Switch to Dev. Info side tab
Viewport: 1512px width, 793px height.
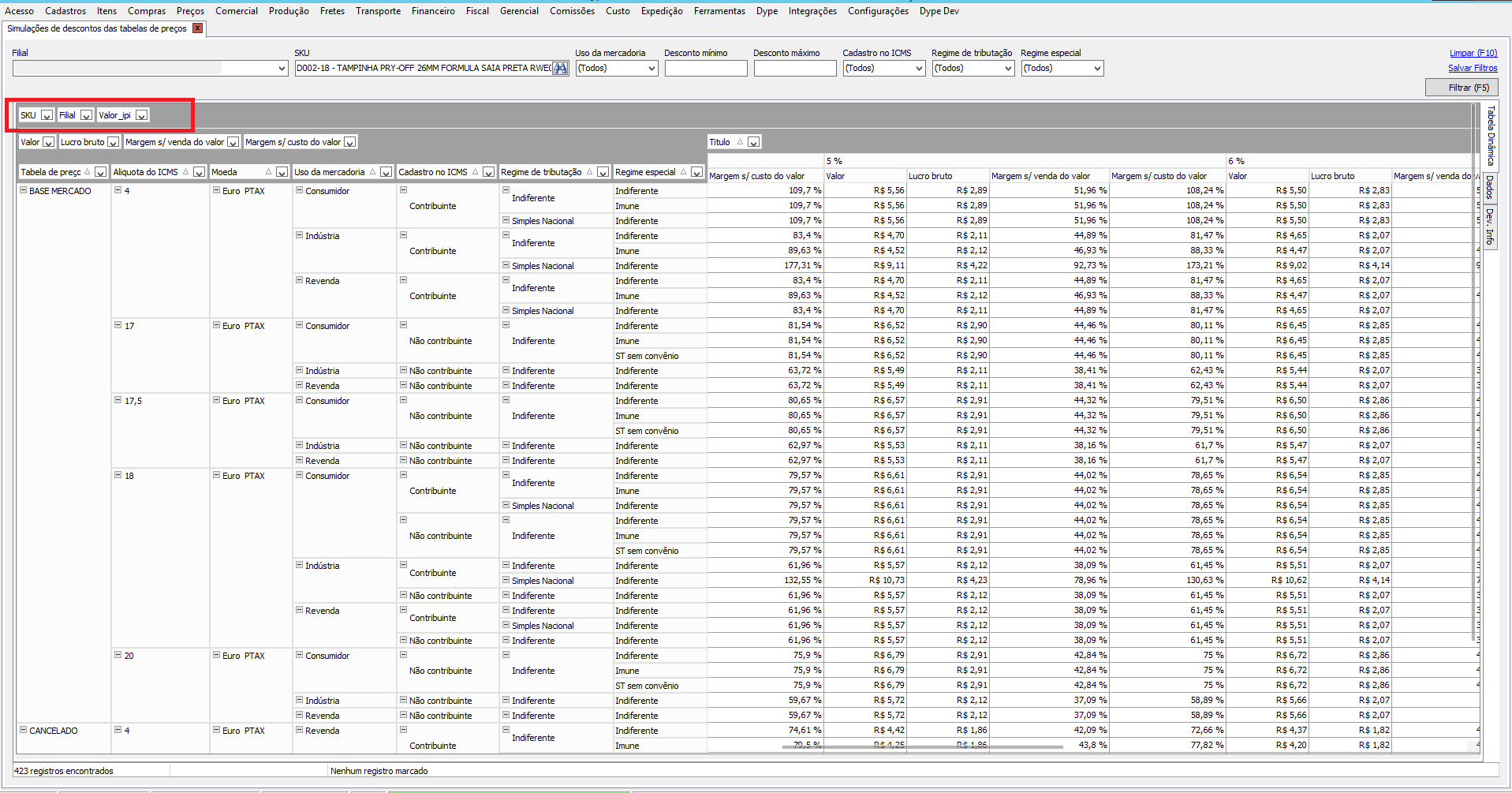[x=1490, y=226]
